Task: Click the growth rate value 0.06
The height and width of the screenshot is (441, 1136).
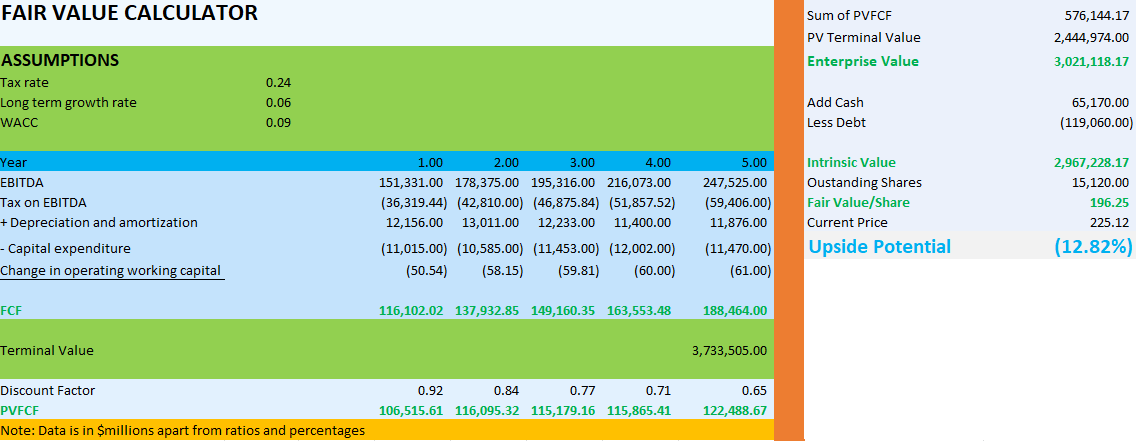Action: coord(278,103)
